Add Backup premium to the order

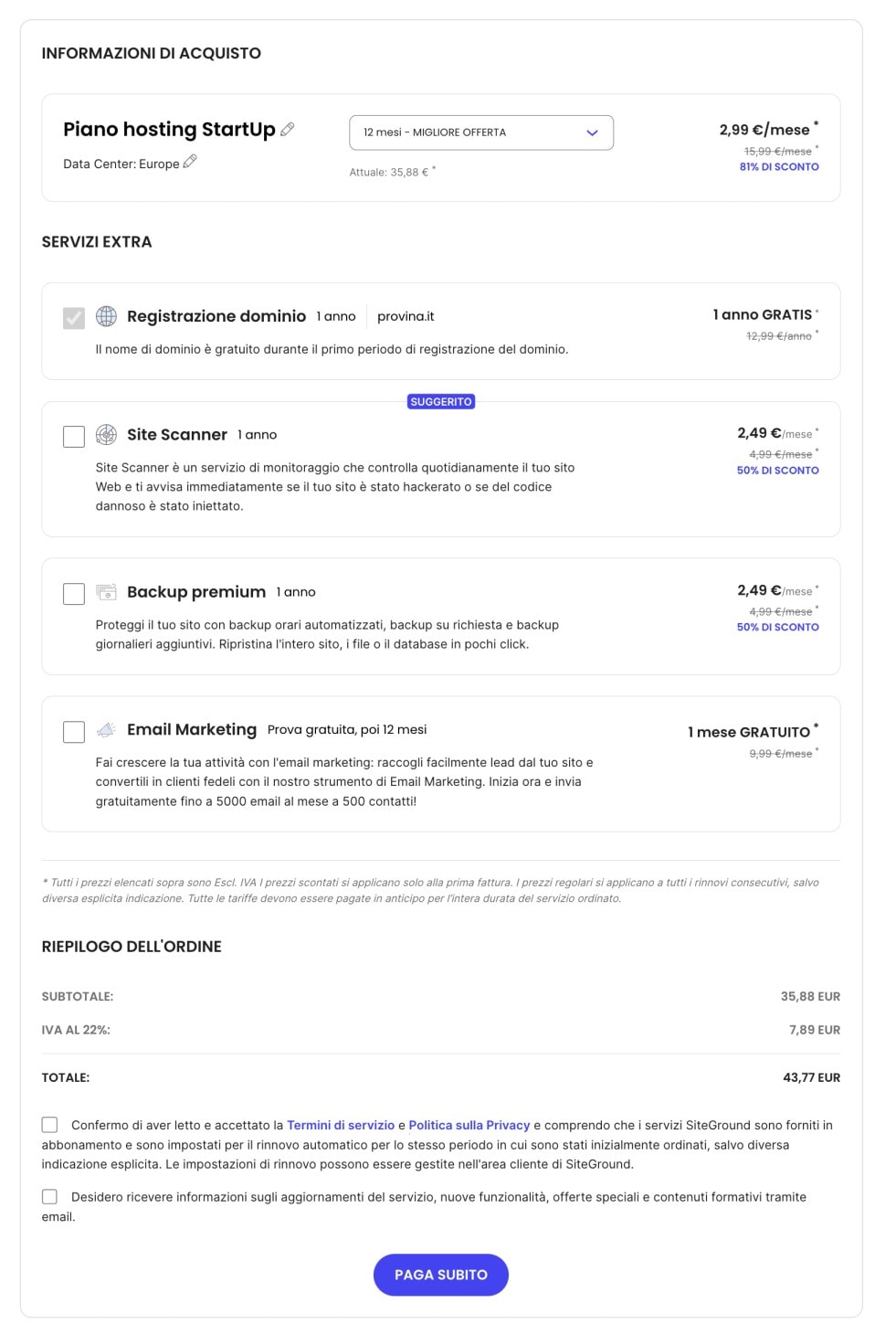coord(73,595)
